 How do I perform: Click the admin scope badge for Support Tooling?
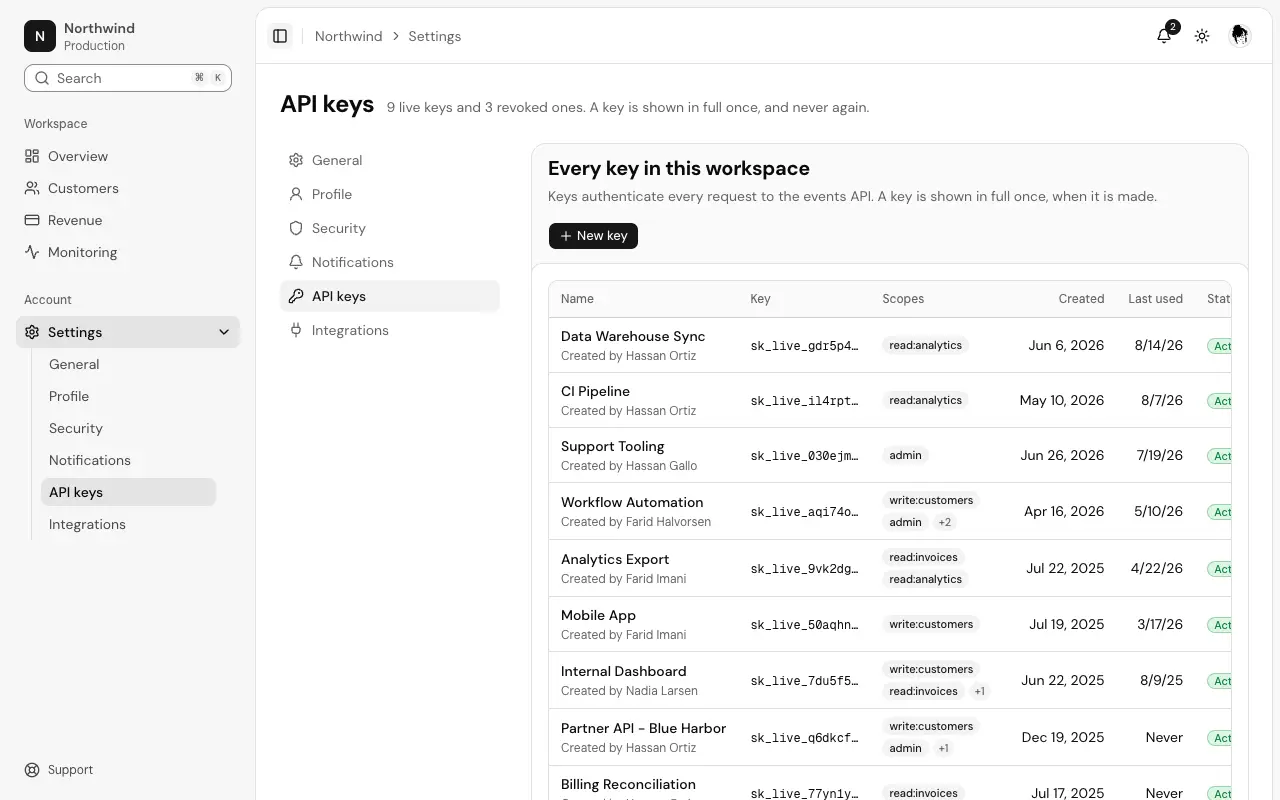pyautogui.click(x=905, y=455)
